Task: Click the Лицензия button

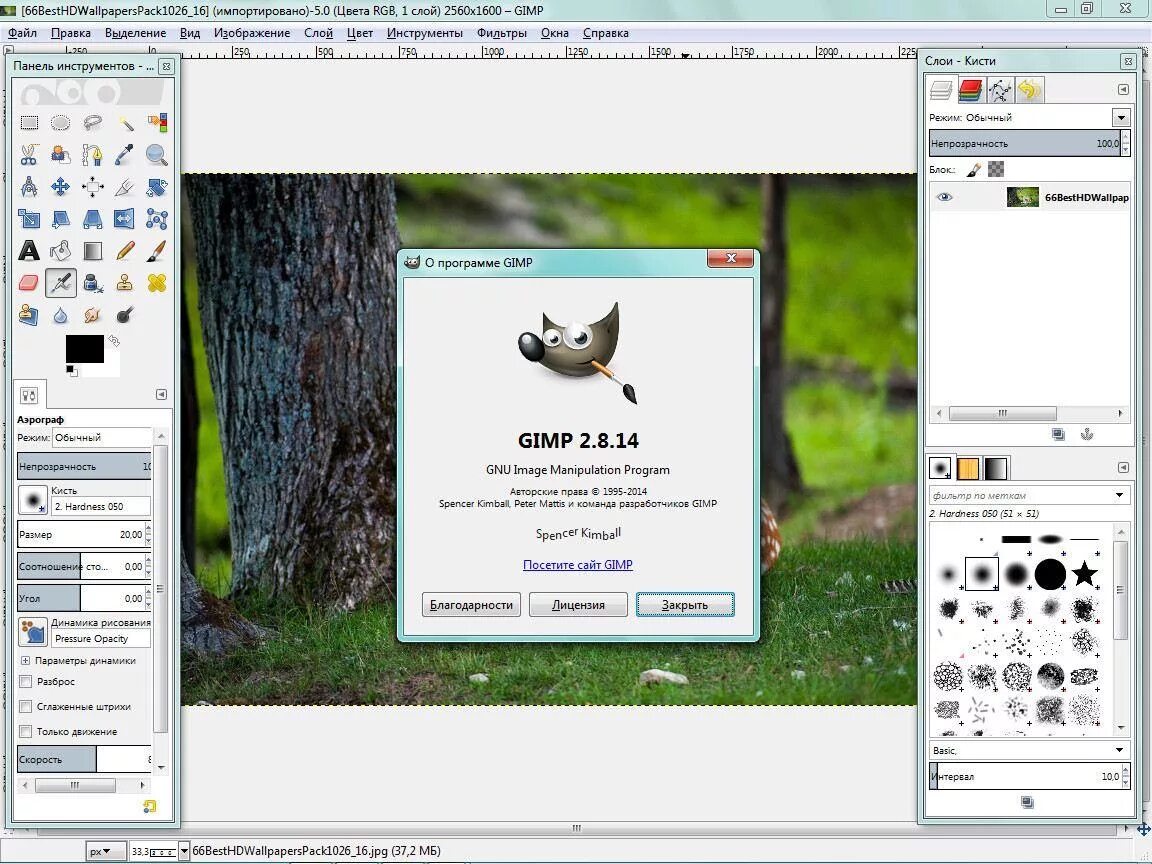Action: click(x=578, y=605)
